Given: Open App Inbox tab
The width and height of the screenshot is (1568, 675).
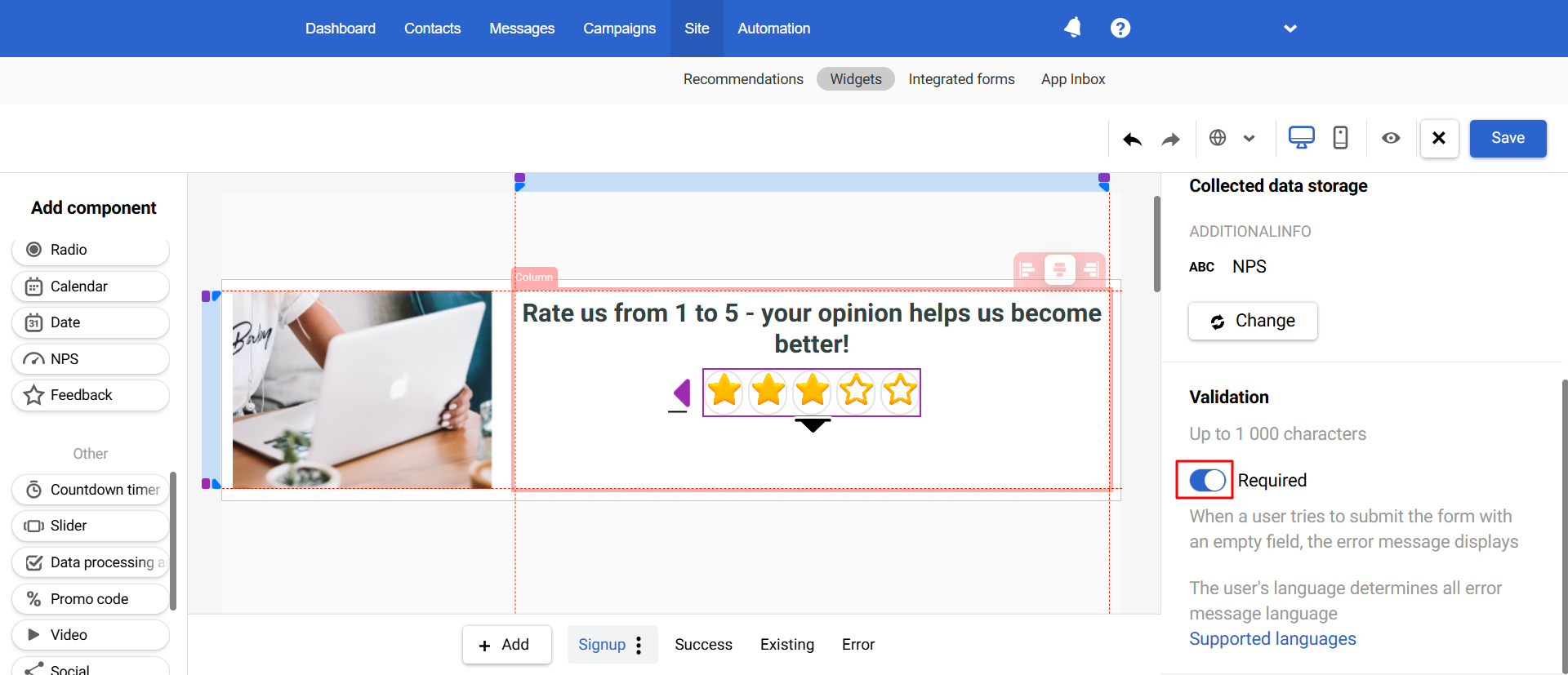Looking at the screenshot, I should [x=1073, y=79].
